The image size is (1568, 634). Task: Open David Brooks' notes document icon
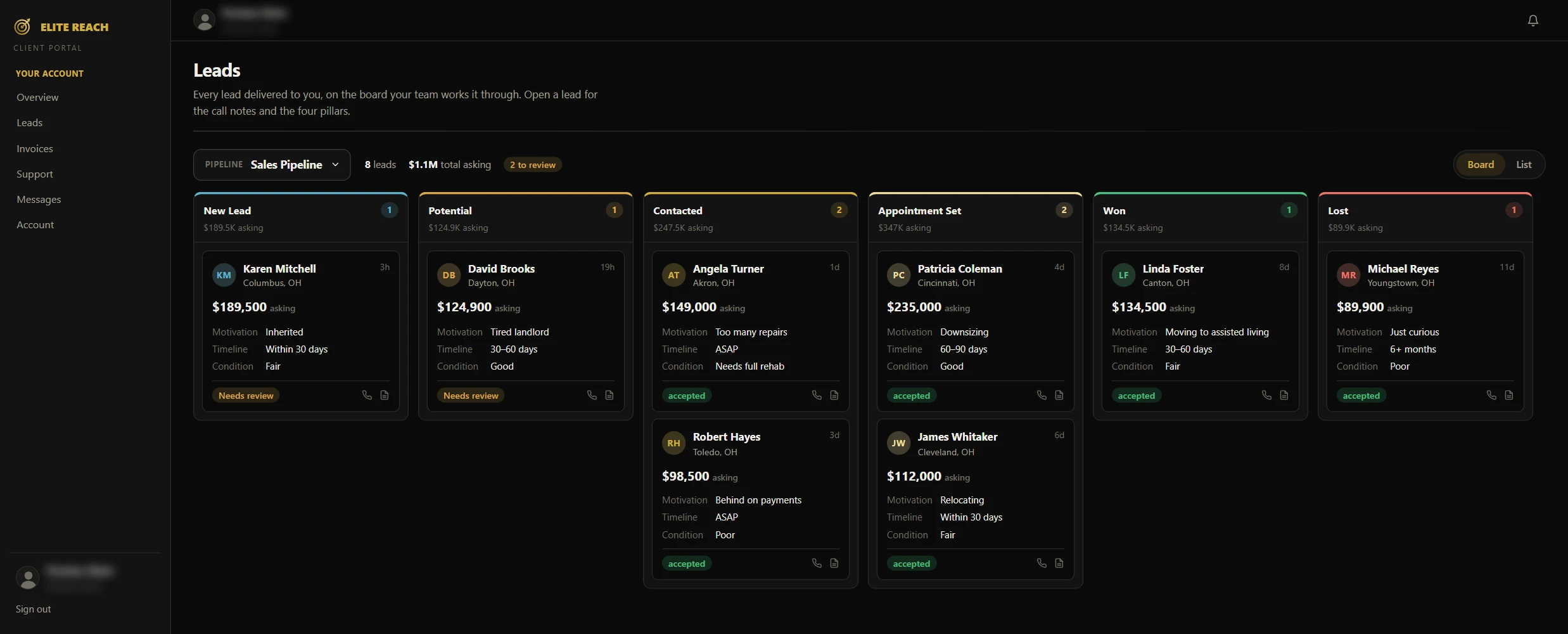[609, 395]
